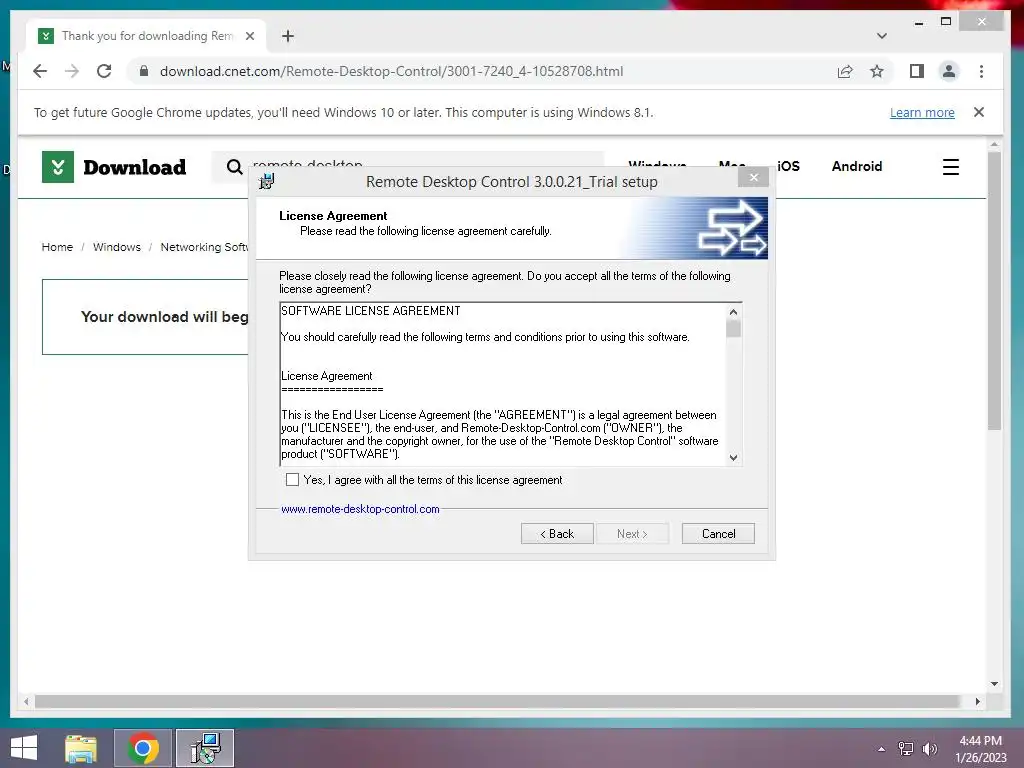Click horizontal scrollbar right arrow

point(978,701)
